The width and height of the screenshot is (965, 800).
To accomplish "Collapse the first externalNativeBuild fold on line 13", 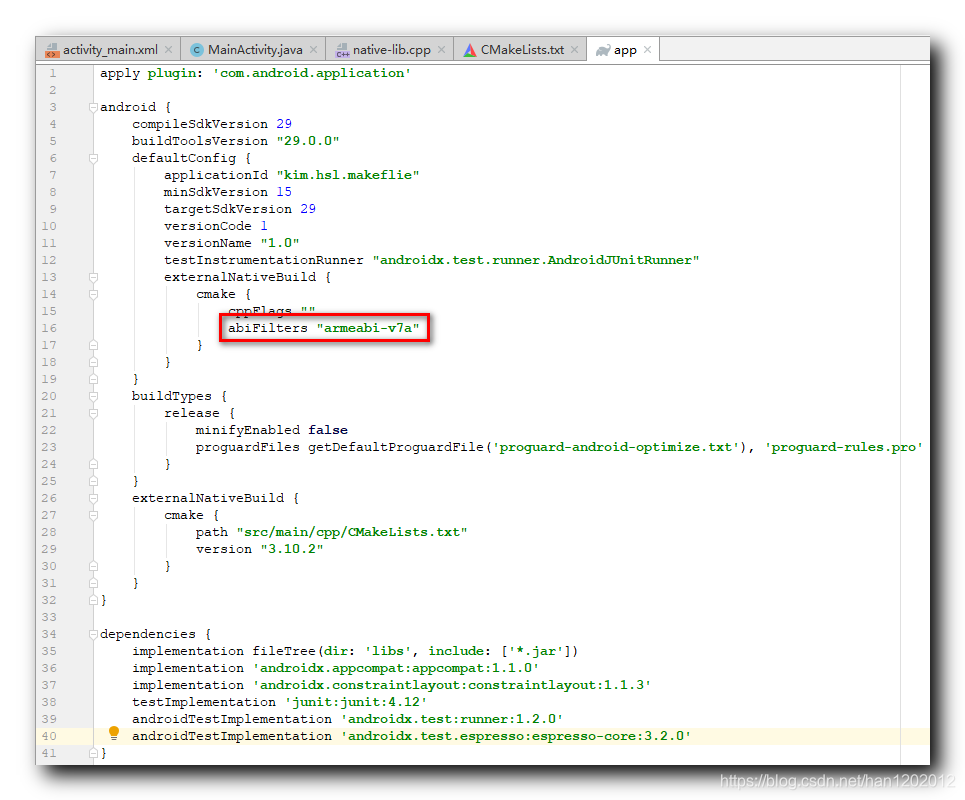I will 94,277.
